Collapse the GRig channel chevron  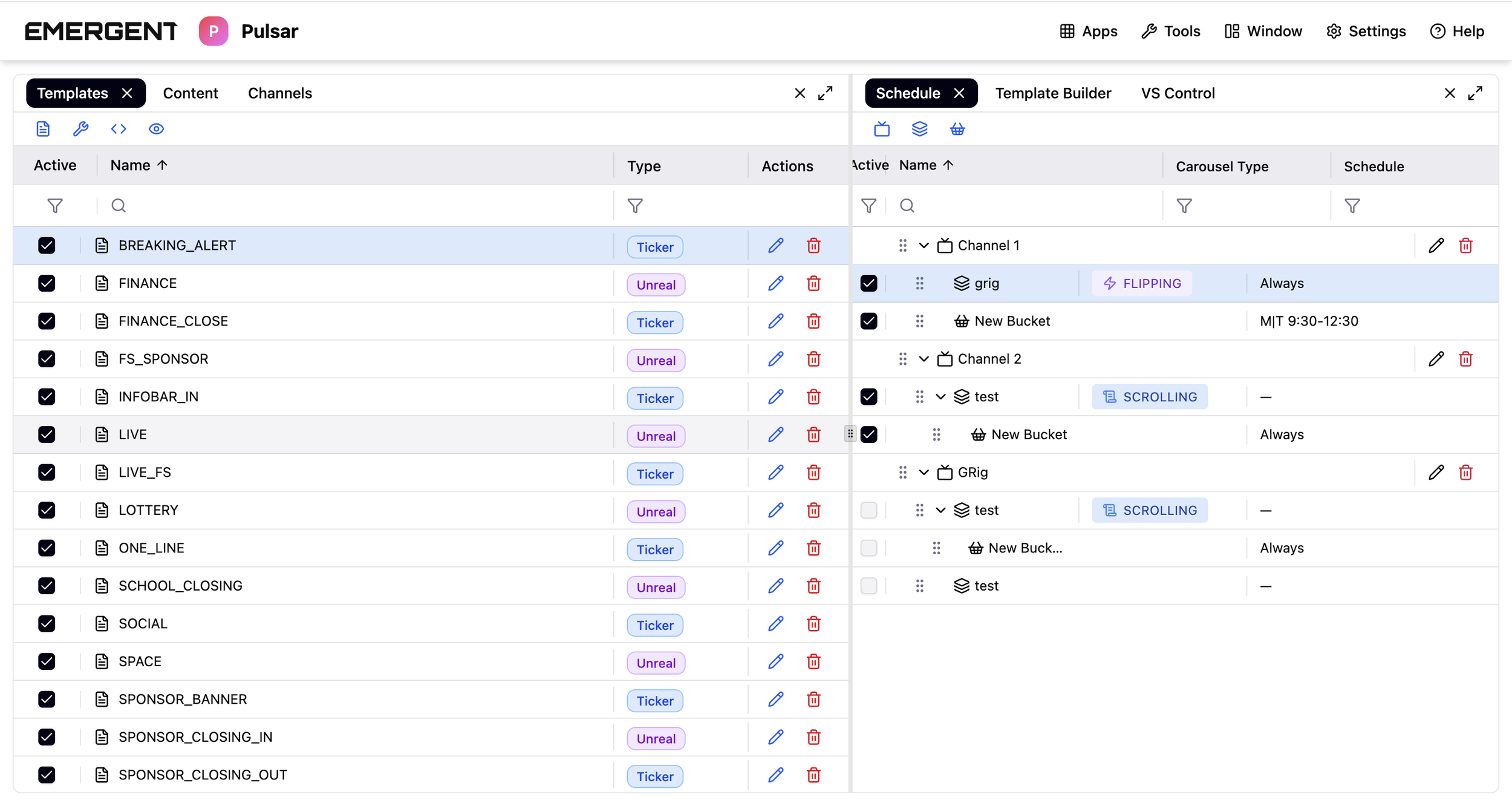[x=924, y=473]
